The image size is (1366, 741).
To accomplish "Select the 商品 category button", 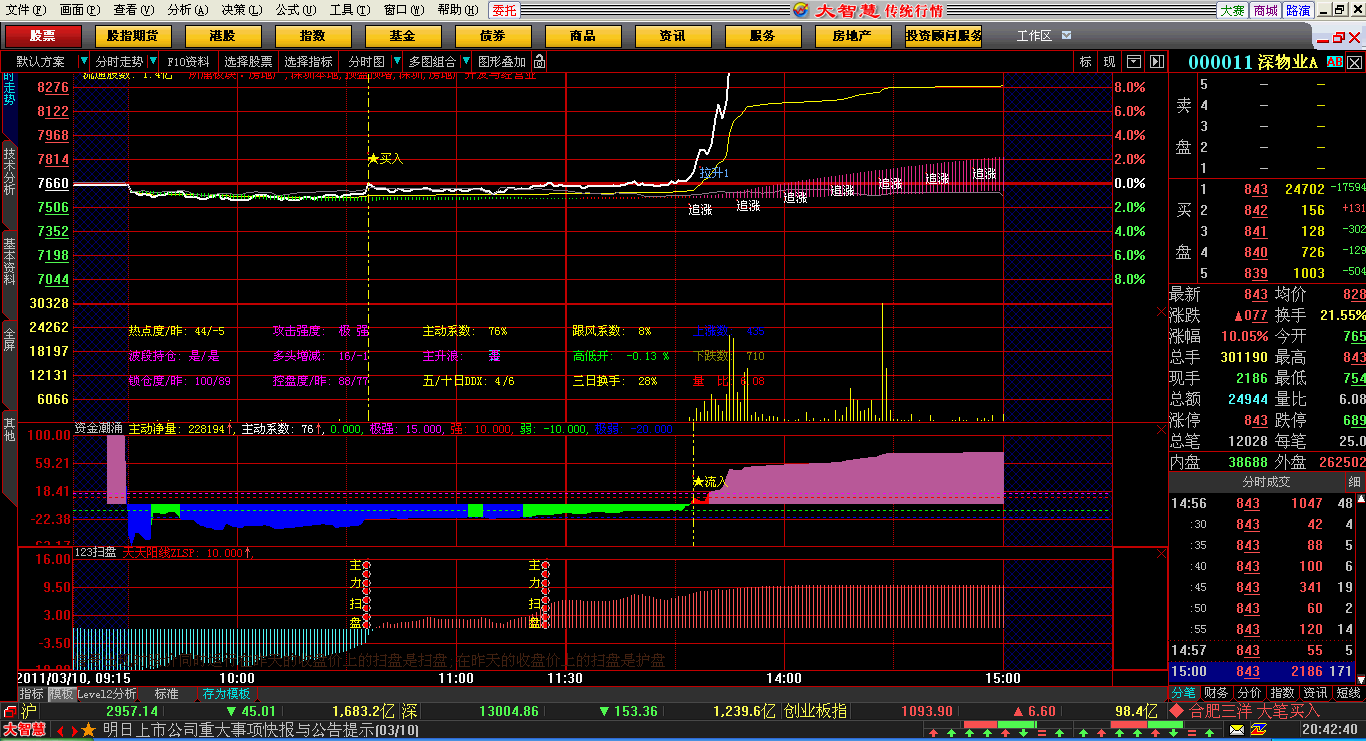I will pyautogui.click(x=583, y=36).
